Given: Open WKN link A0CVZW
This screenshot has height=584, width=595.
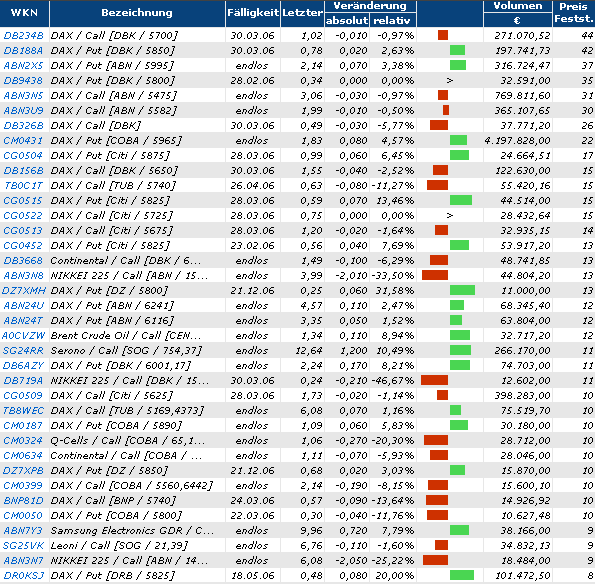Looking at the screenshot, I should [24, 335].
